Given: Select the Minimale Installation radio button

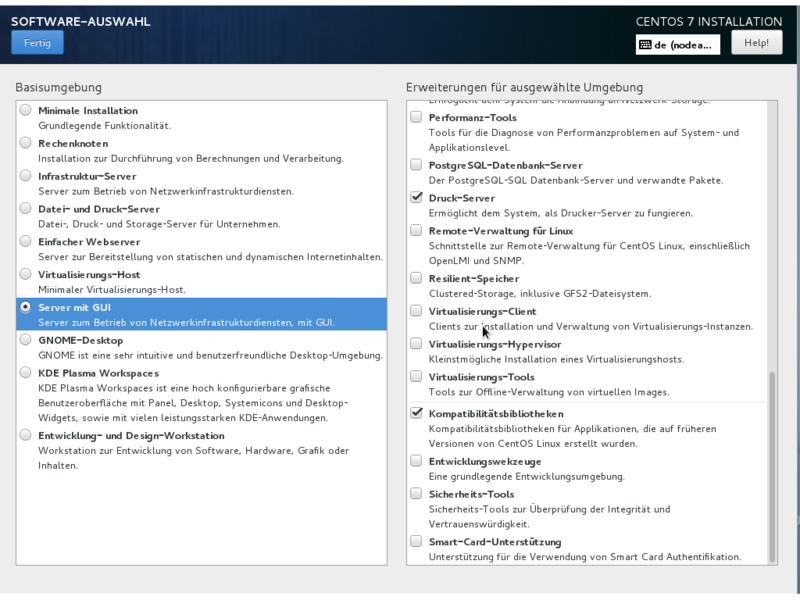Looking at the screenshot, I should tap(26, 110).
